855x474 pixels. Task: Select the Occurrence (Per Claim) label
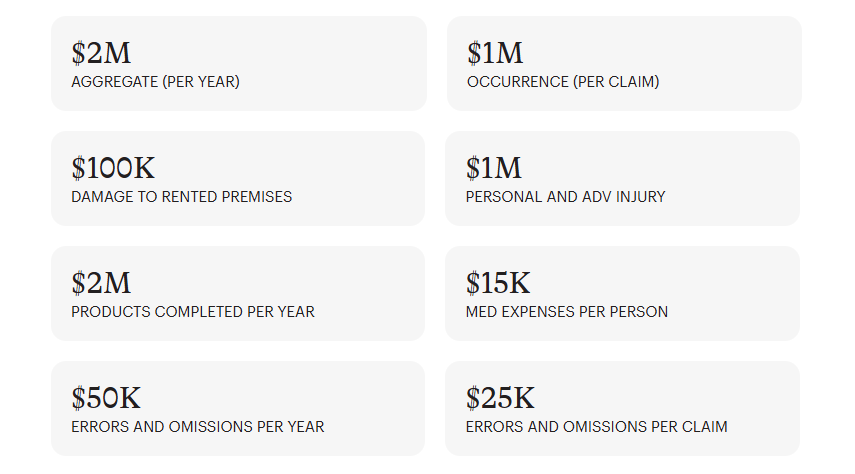[563, 82]
